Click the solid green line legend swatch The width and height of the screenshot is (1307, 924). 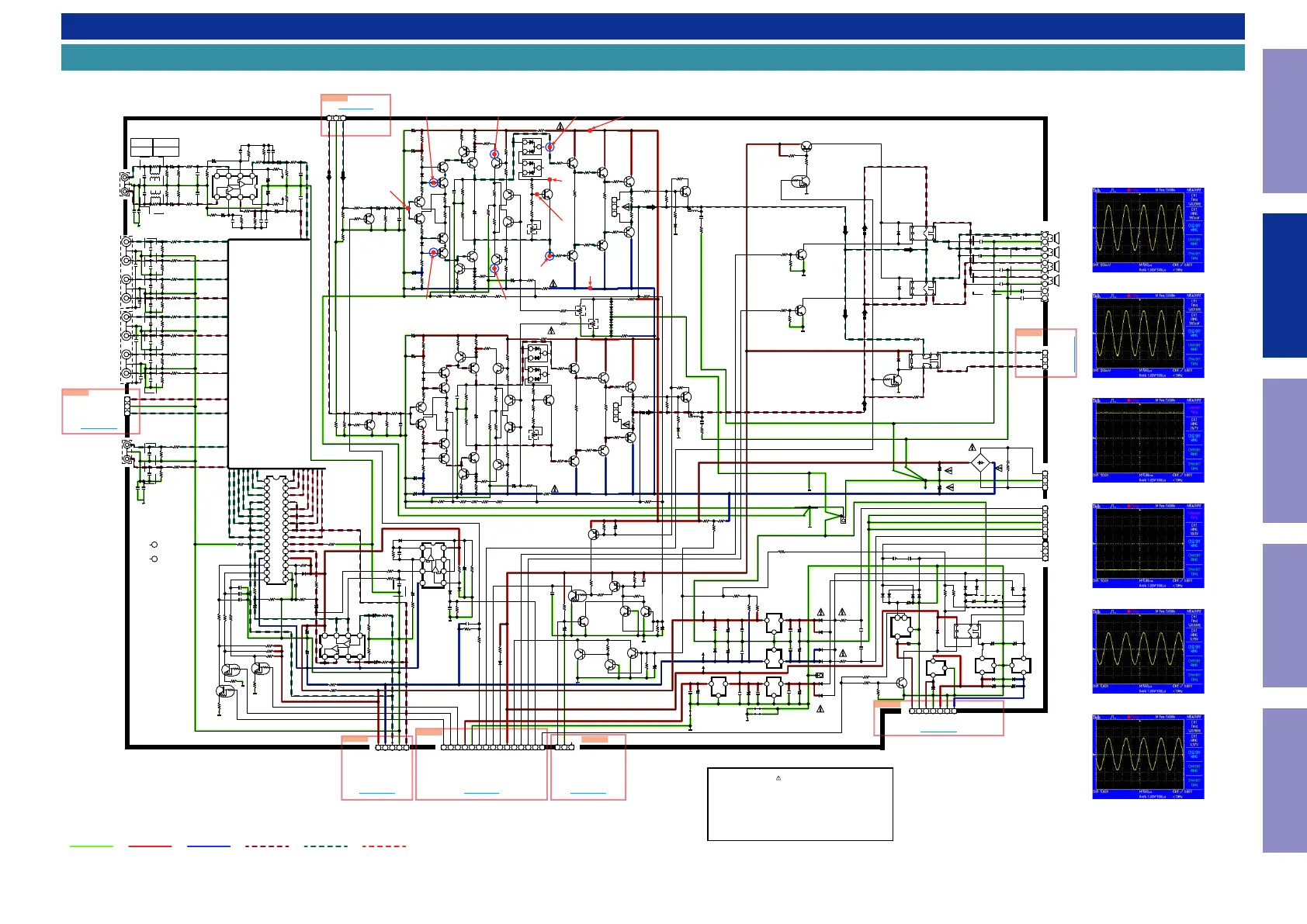91,846
